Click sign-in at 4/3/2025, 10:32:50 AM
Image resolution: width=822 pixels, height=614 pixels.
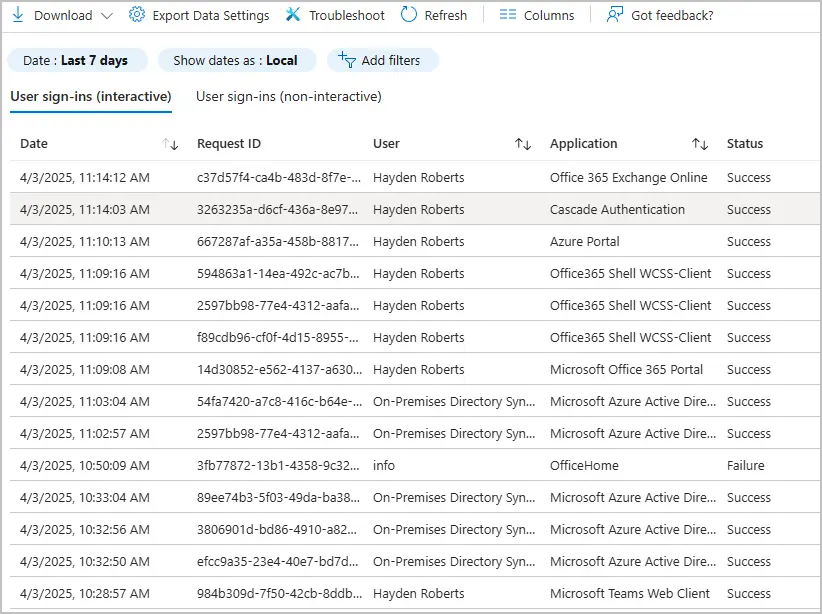(85, 562)
